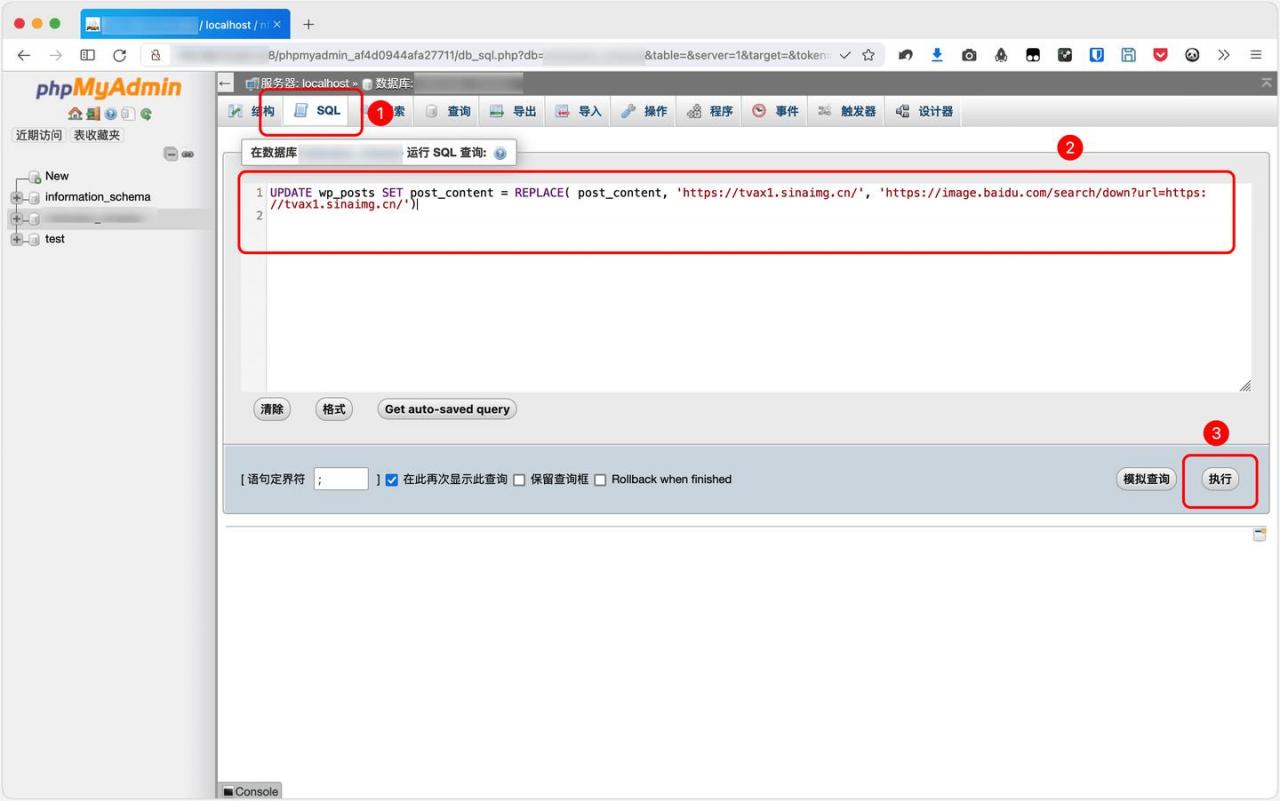The width and height of the screenshot is (1280, 801).
Task: Click the Pocket save icon in toolbar
Action: (x=1160, y=55)
